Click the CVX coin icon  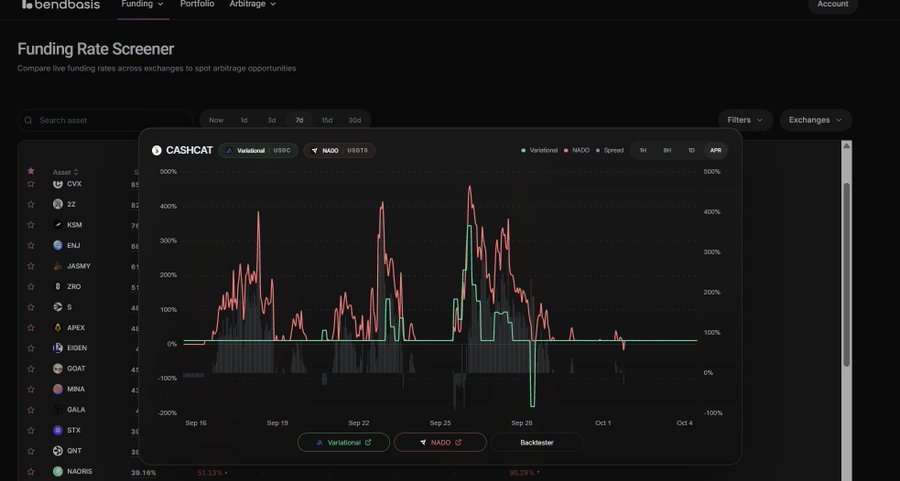[57, 184]
